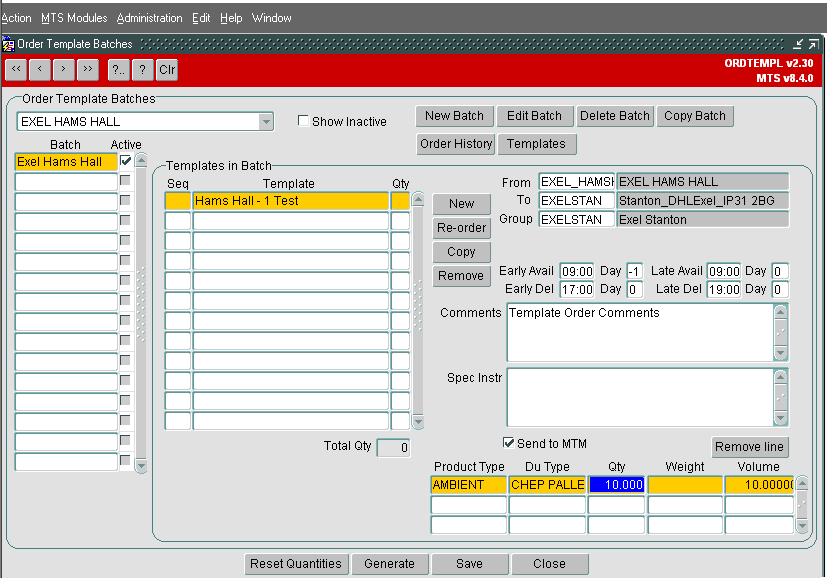Click the single '?' execute query button
Screen dimensions: 827x578
pyautogui.click(x=142, y=70)
